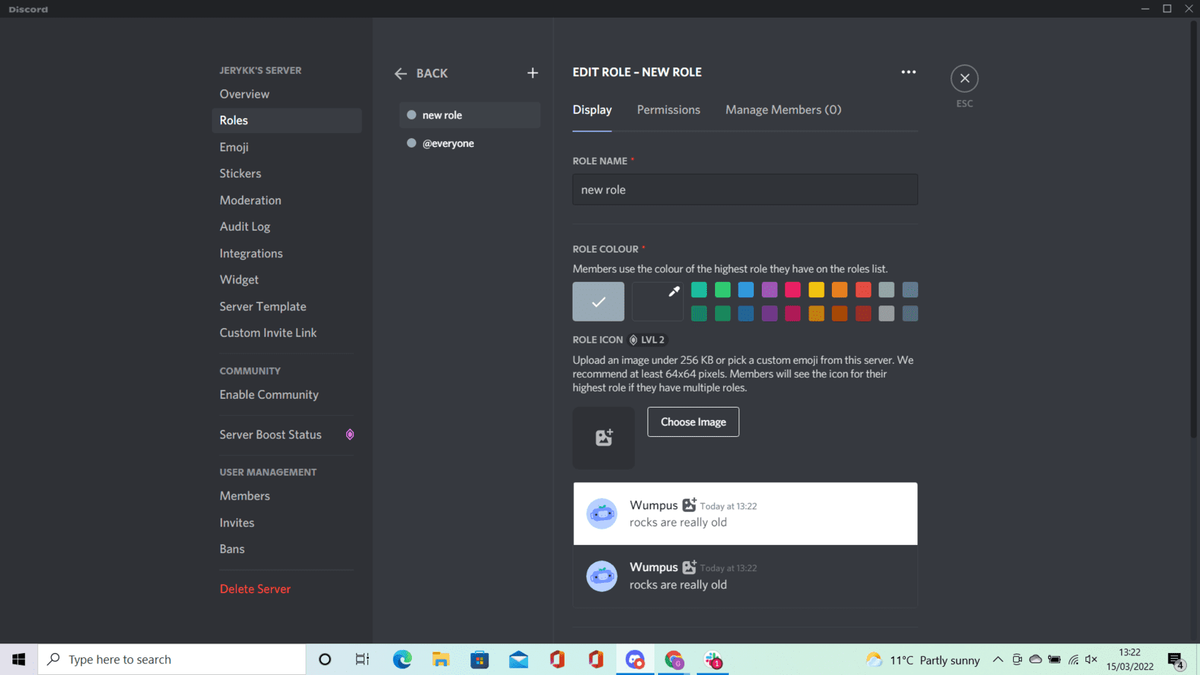Open the Audit Log
Image resolution: width=1200 pixels, height=675 pixels.
tap(287, 227)
